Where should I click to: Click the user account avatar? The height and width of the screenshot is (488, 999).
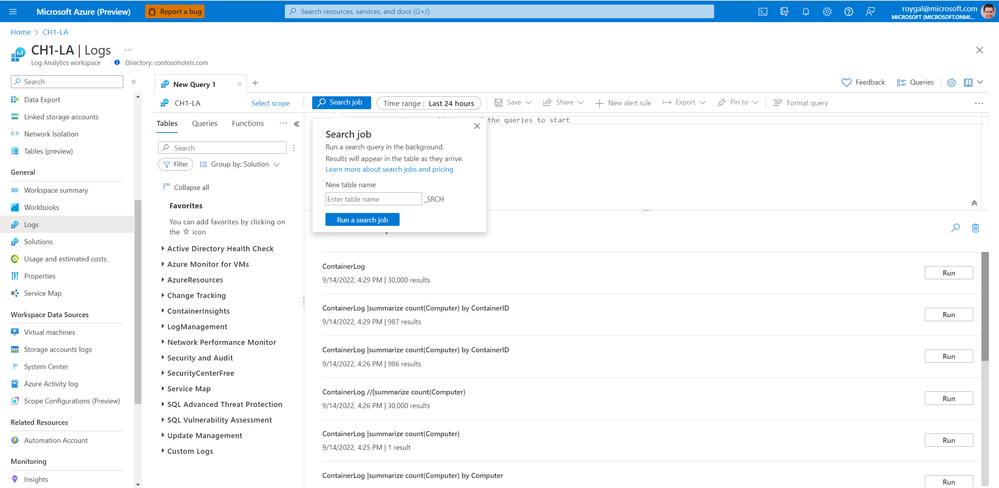988,11
